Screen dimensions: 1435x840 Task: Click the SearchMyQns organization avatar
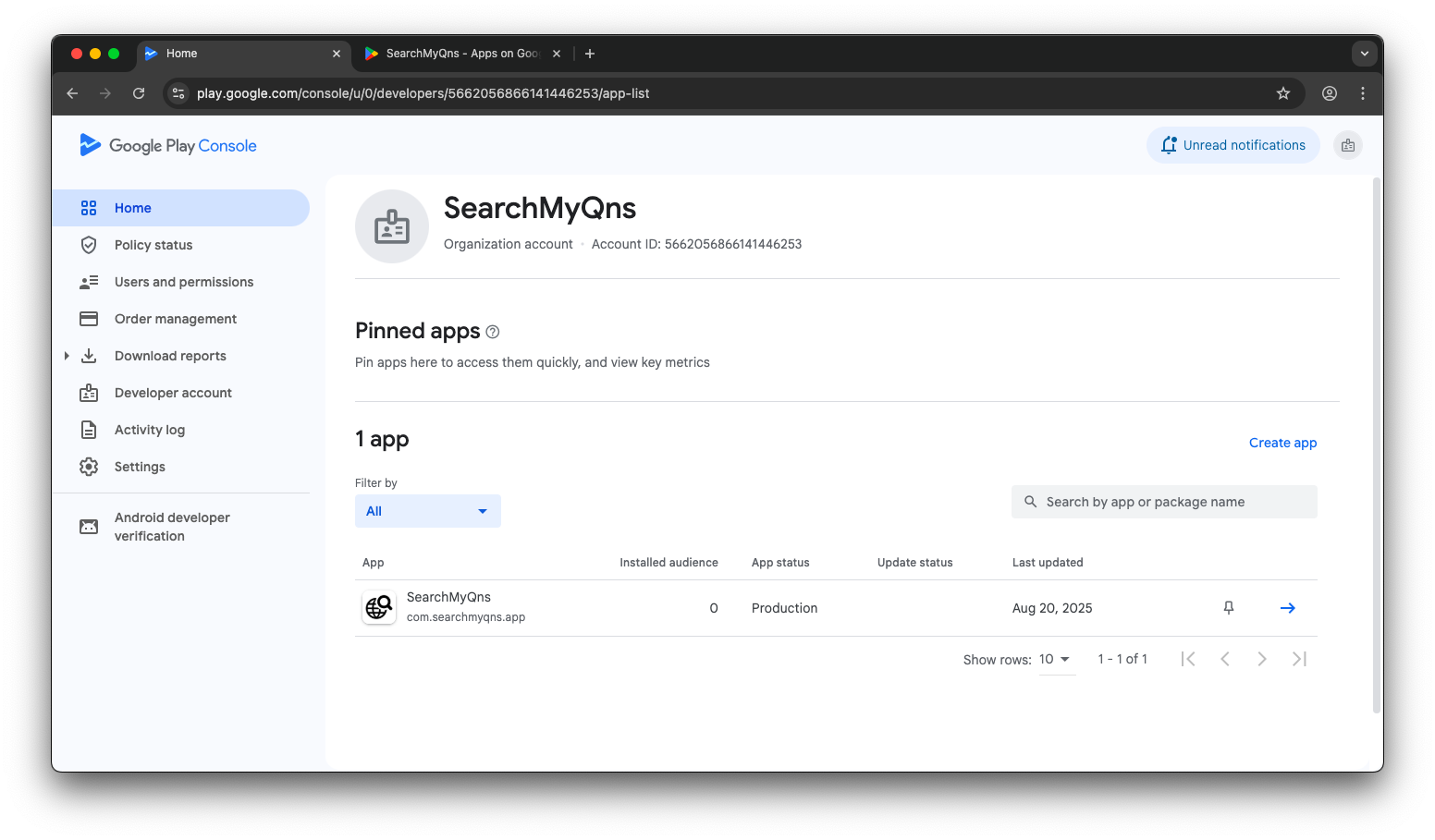392,226
